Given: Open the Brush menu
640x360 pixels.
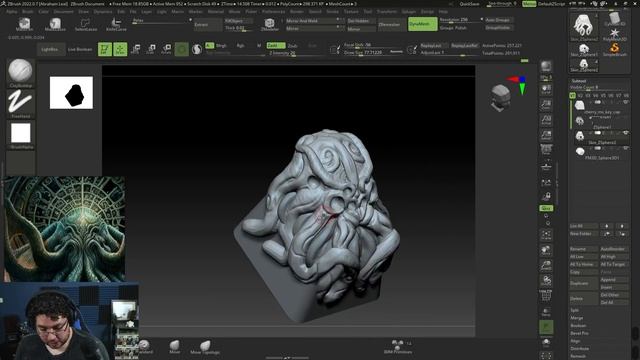Looking at the screenshot, I should [x=28, y=12].
